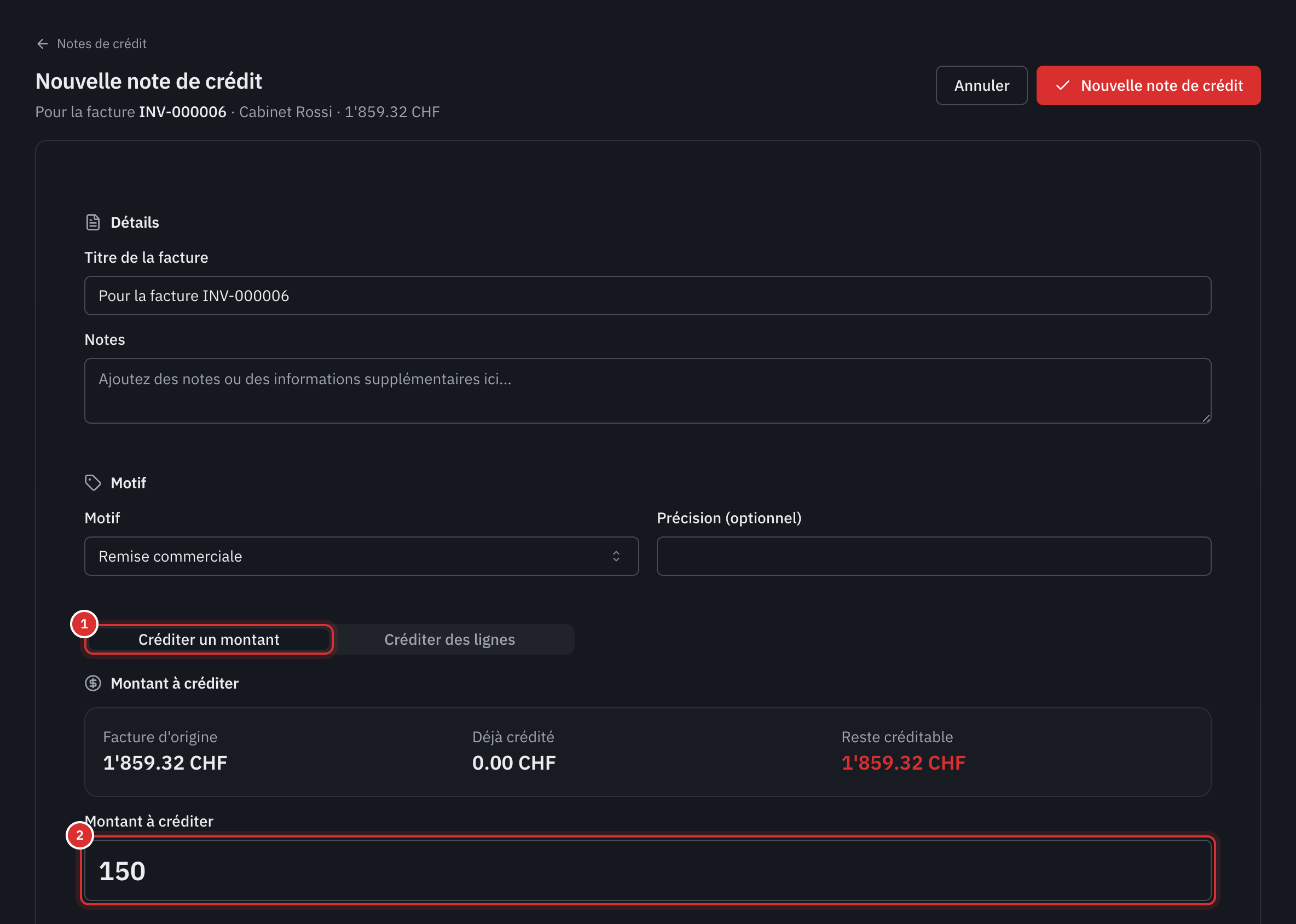Open the Remise commerciale motif dropdown
The height and width of the screenshot is (924, 1296).
tap(361, 557)
